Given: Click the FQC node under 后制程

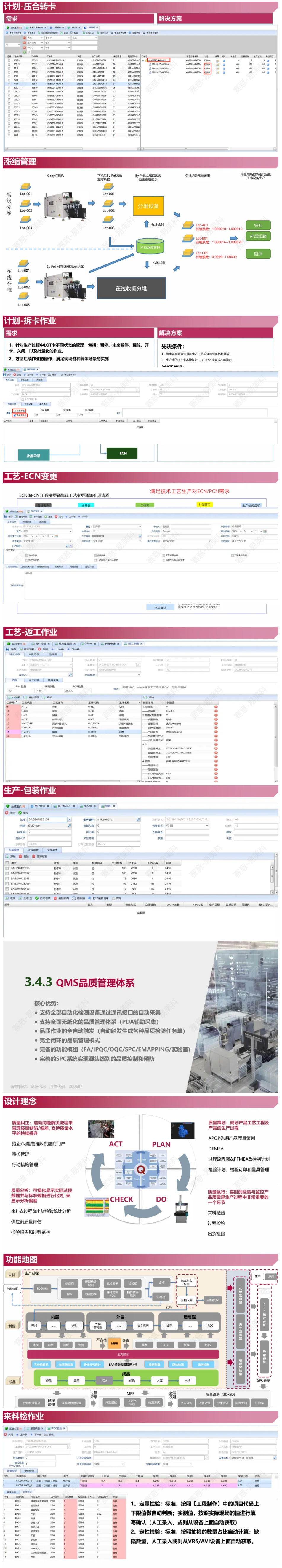Looking at the screenshot, I should (x=210, y=1326).
